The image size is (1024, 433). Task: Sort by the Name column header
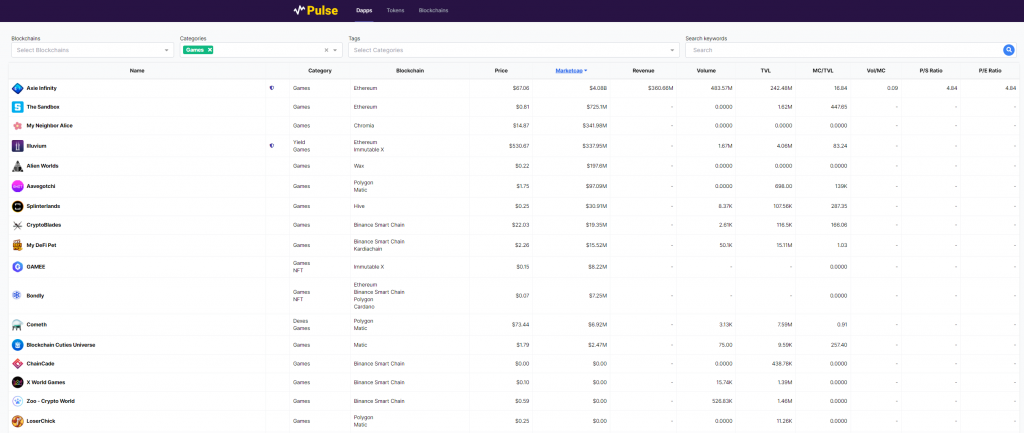point(137,70)
